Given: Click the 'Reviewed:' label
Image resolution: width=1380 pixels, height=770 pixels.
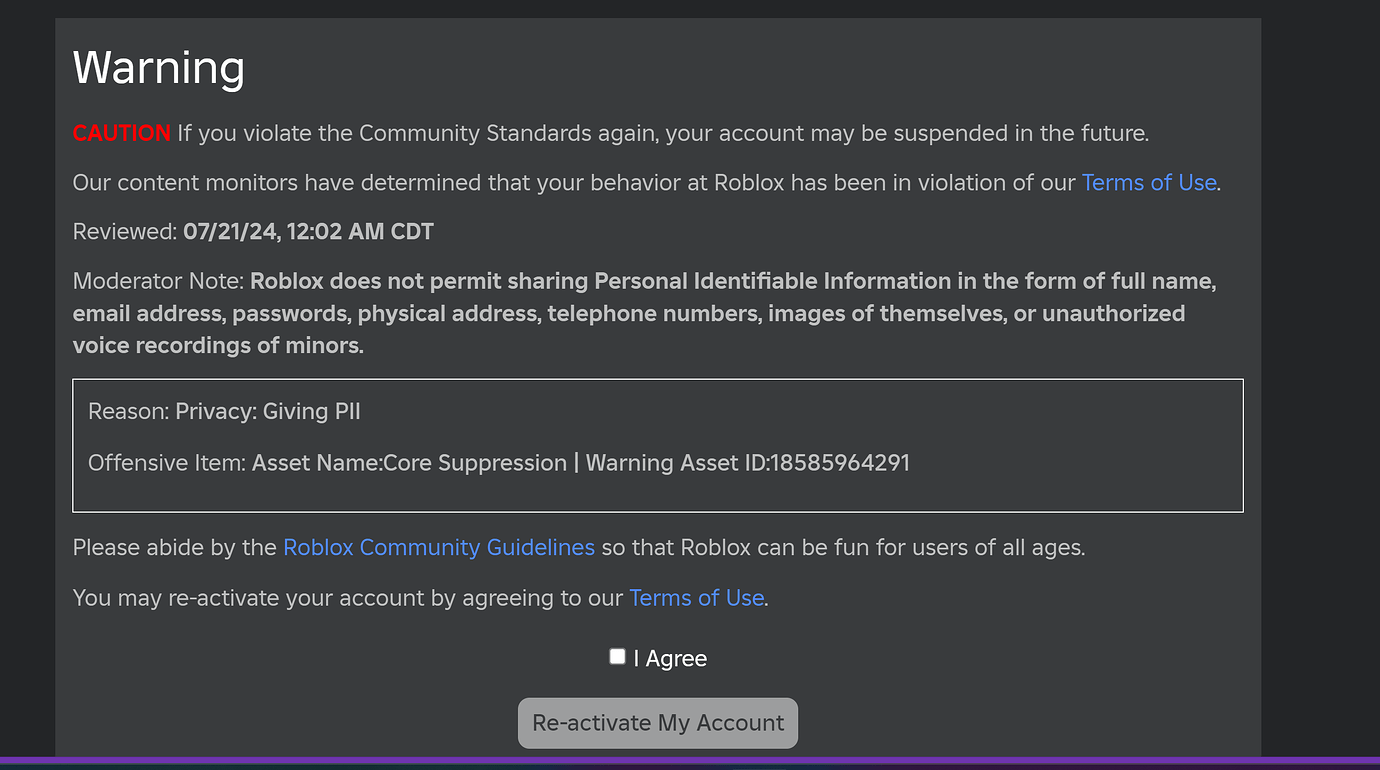Looking at the screenshot, I should coord(125,232).
